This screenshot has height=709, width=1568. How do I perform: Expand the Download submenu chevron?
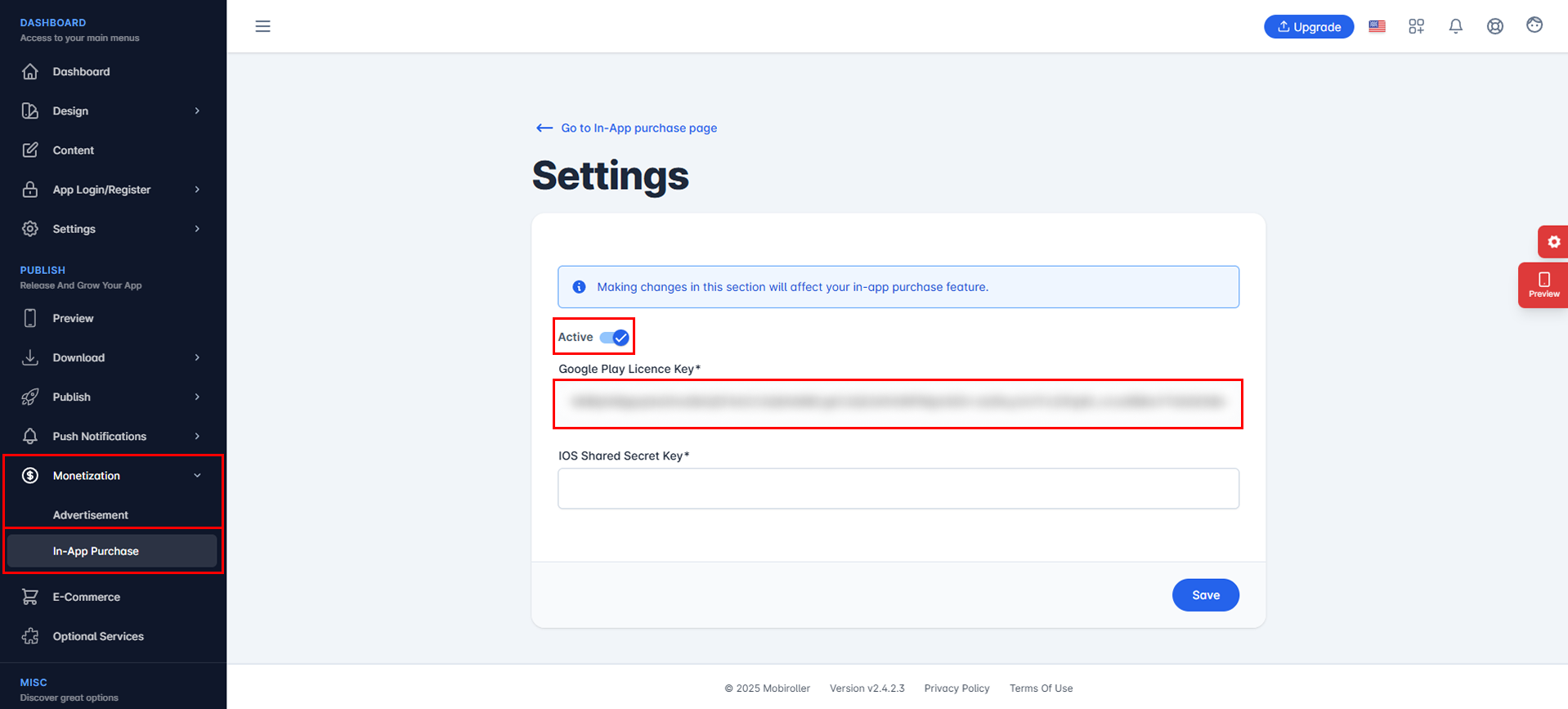pyautogui.click(x=197, y=357)
